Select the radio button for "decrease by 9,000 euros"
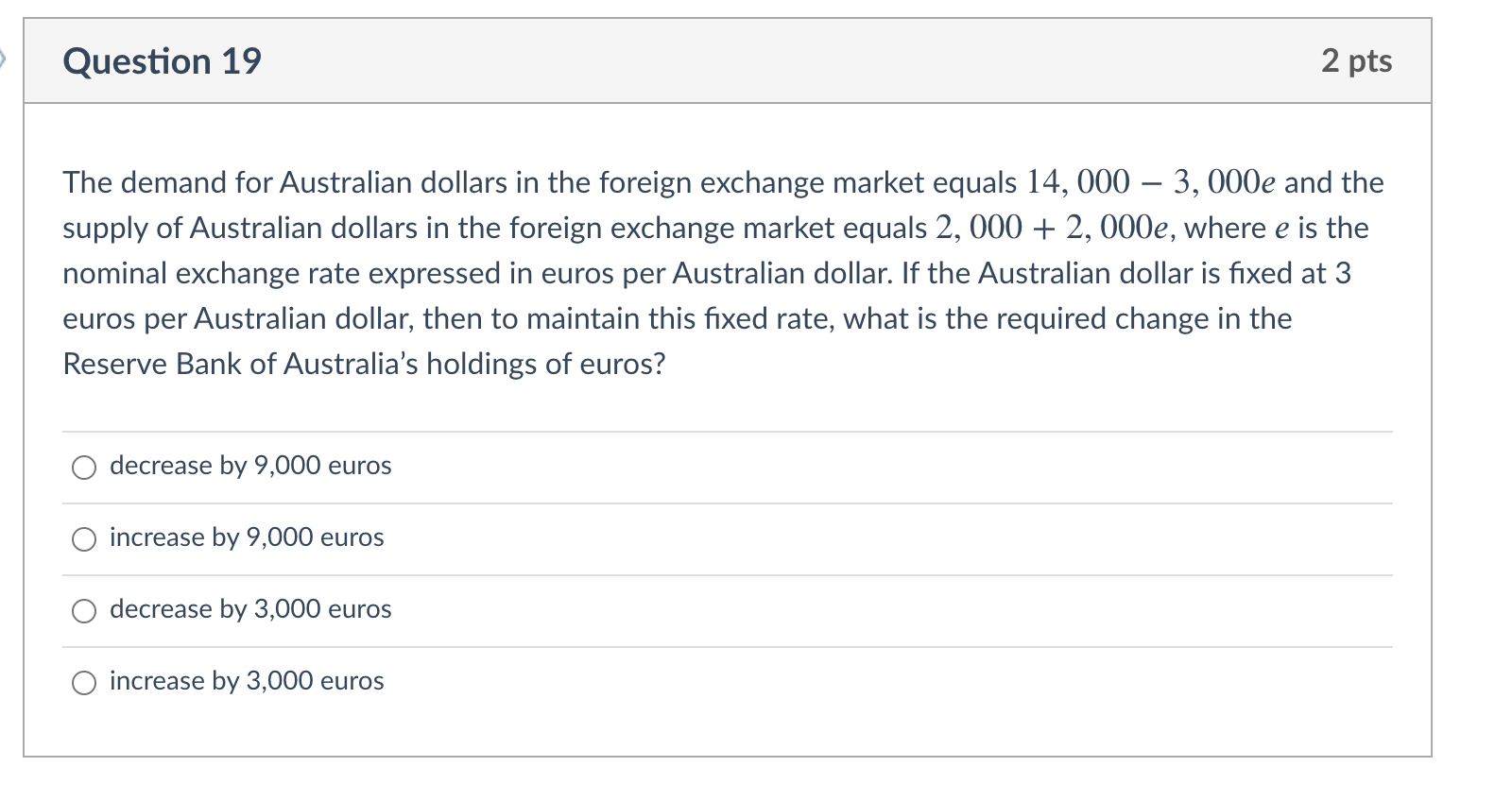This screenshot has width=1512, height=801. tap(84, 466)
